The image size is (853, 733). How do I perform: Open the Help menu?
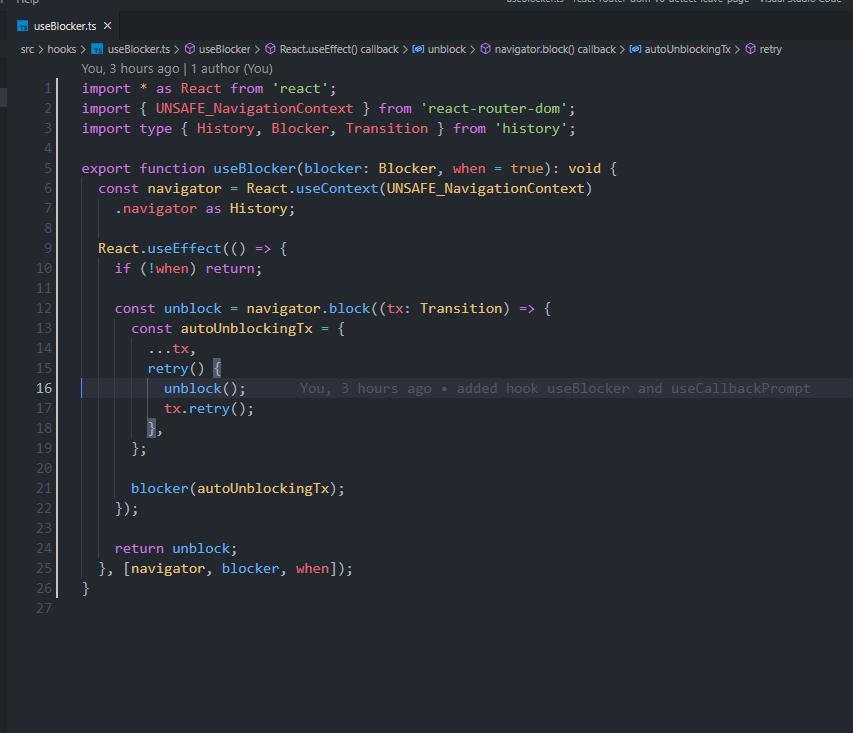tap(26, 3)
